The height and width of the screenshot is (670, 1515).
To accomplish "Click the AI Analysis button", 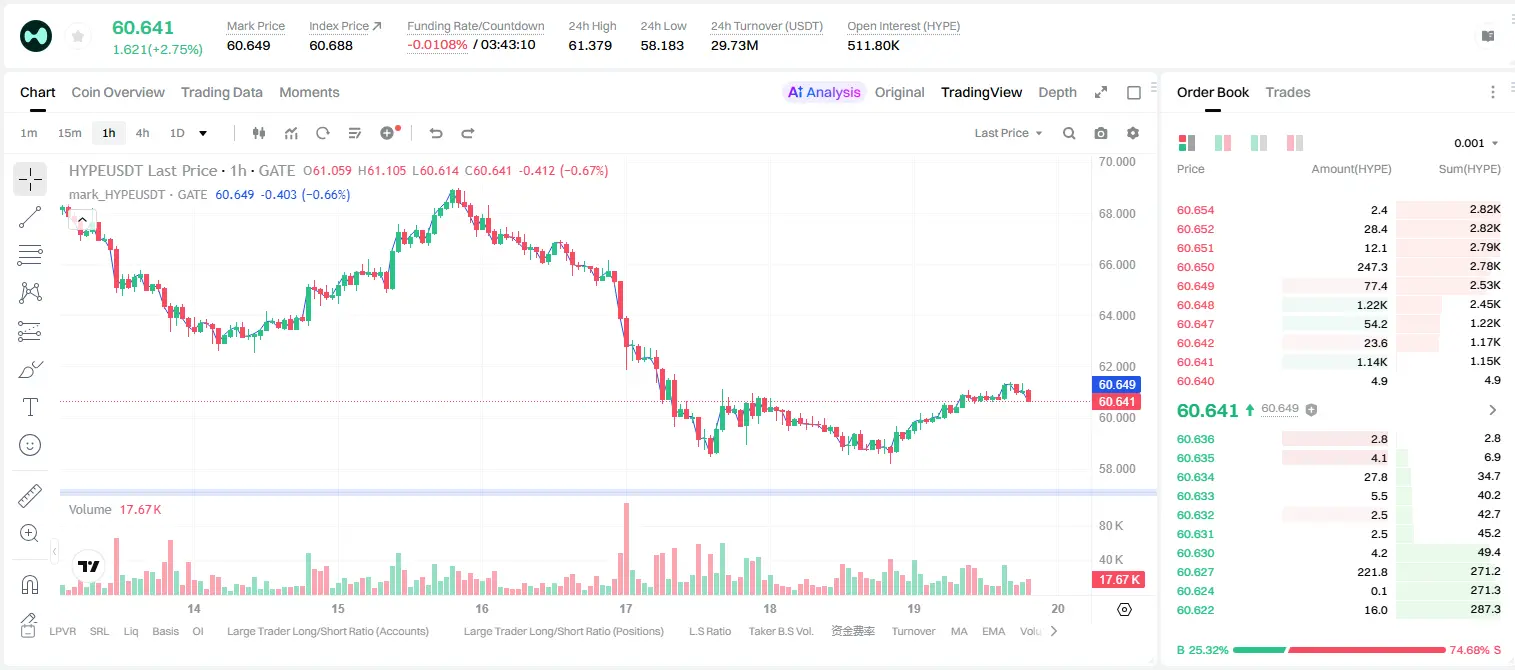I will tap(824, 92).
